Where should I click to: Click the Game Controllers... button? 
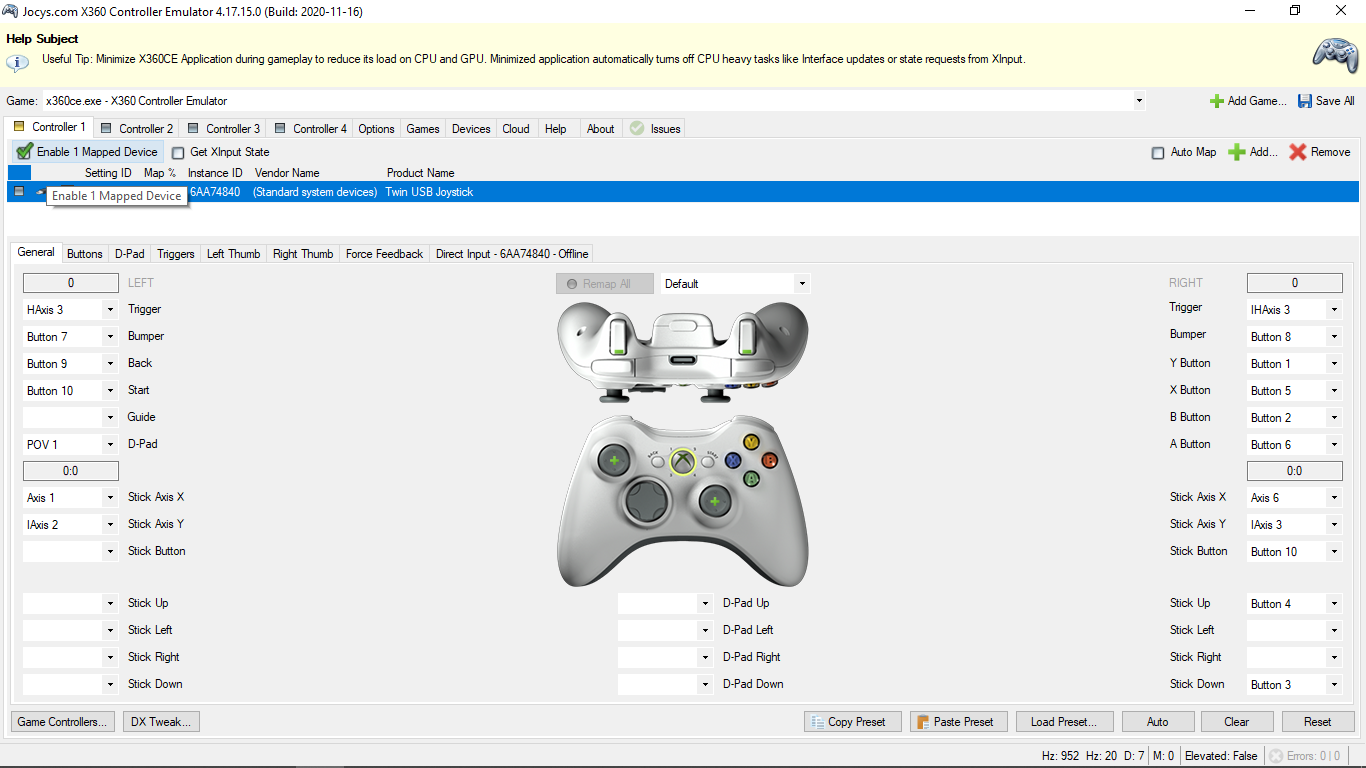pyautogui.click(x=63, y=722)
